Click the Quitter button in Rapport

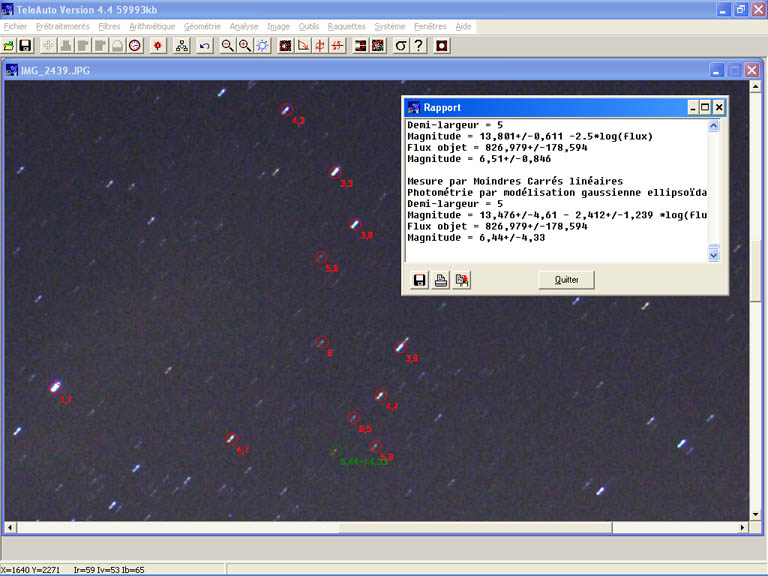pyautogui.click(x=566, y=280)
